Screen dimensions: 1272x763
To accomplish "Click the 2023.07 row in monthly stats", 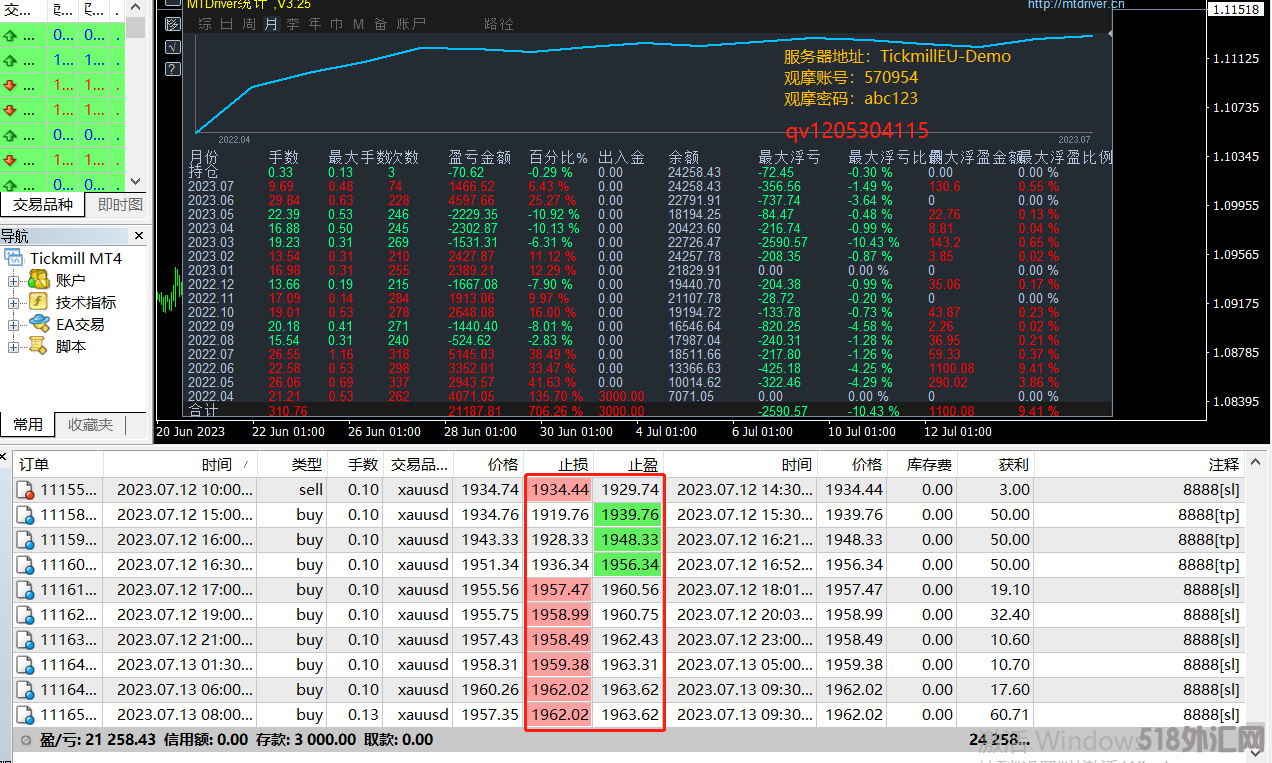I will (650, 186).
